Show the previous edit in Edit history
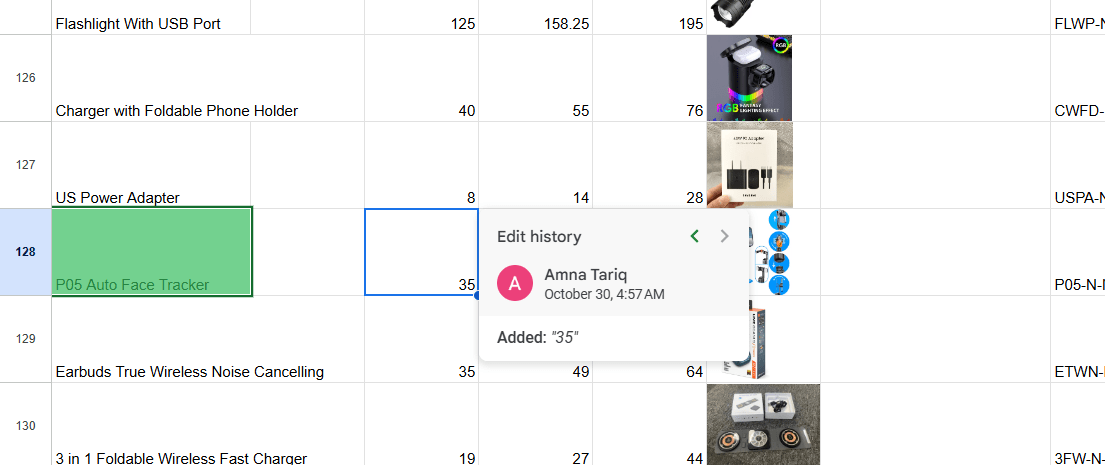The width and height of the screenshot is (1105, 465). click(695, 237)
